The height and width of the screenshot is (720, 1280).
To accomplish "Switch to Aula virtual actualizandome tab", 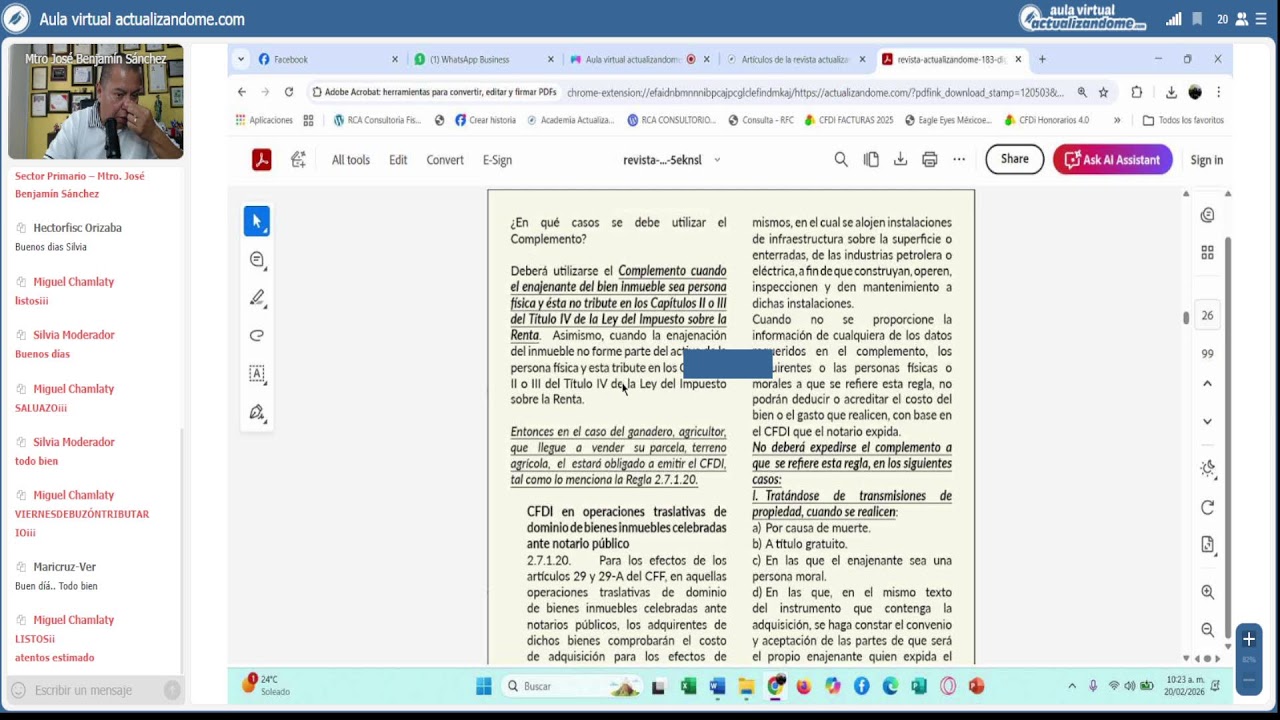I will [x=630, y=59].
